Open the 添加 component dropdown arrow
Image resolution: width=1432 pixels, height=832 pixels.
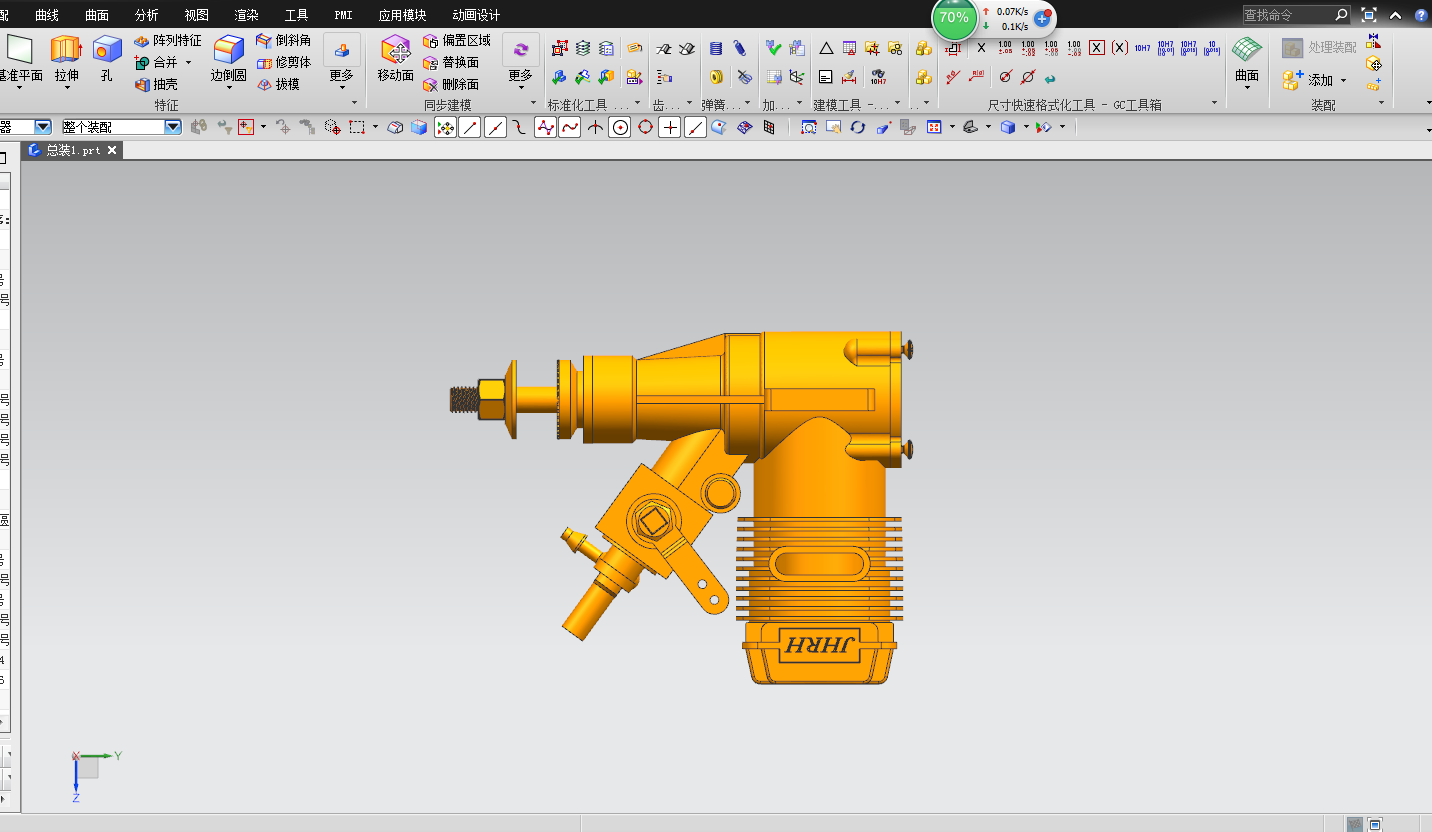point(1343,81)
